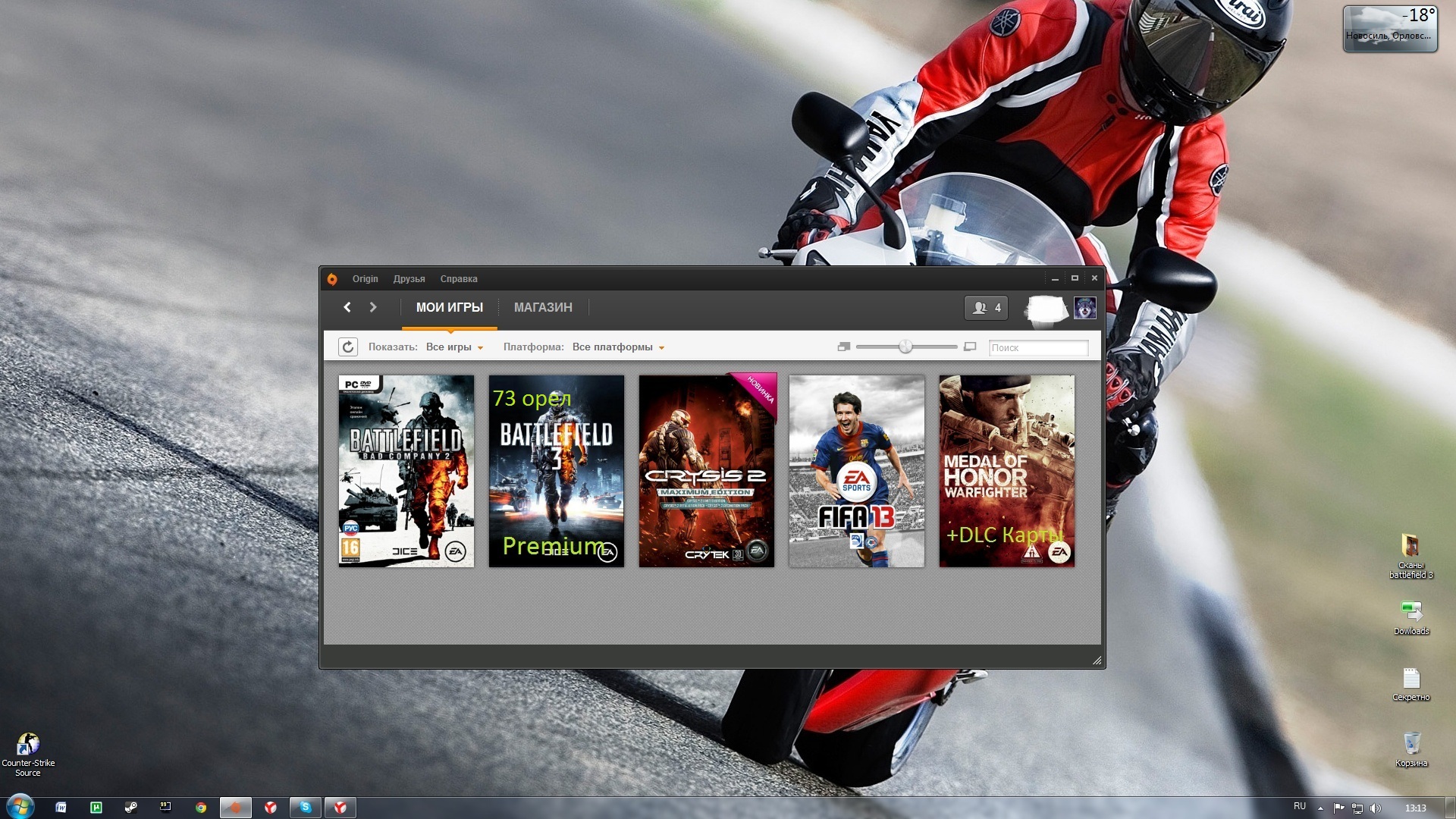
Task: Click the Steam icon in taskbar
Action: coord(131,808)
